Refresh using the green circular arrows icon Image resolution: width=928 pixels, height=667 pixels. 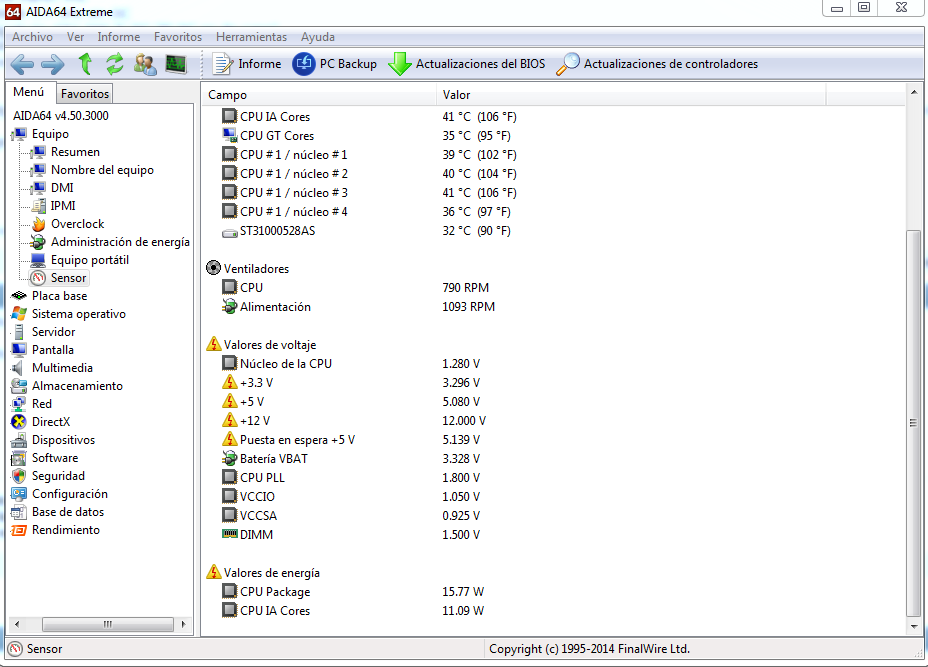coord(115,63)
